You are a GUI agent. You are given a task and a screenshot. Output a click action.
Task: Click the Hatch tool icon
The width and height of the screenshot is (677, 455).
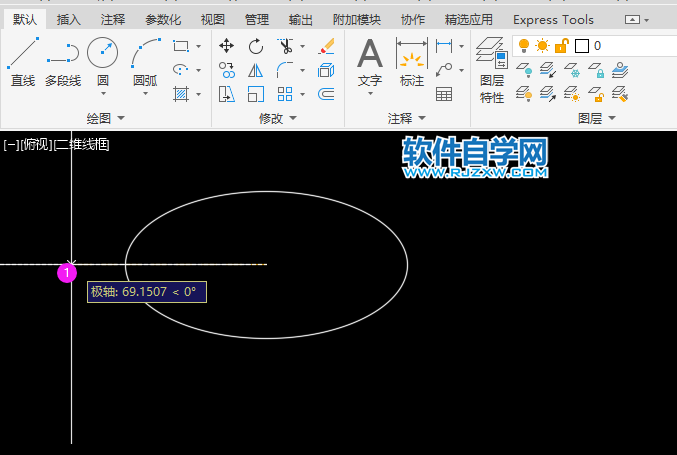pos(181,94)
